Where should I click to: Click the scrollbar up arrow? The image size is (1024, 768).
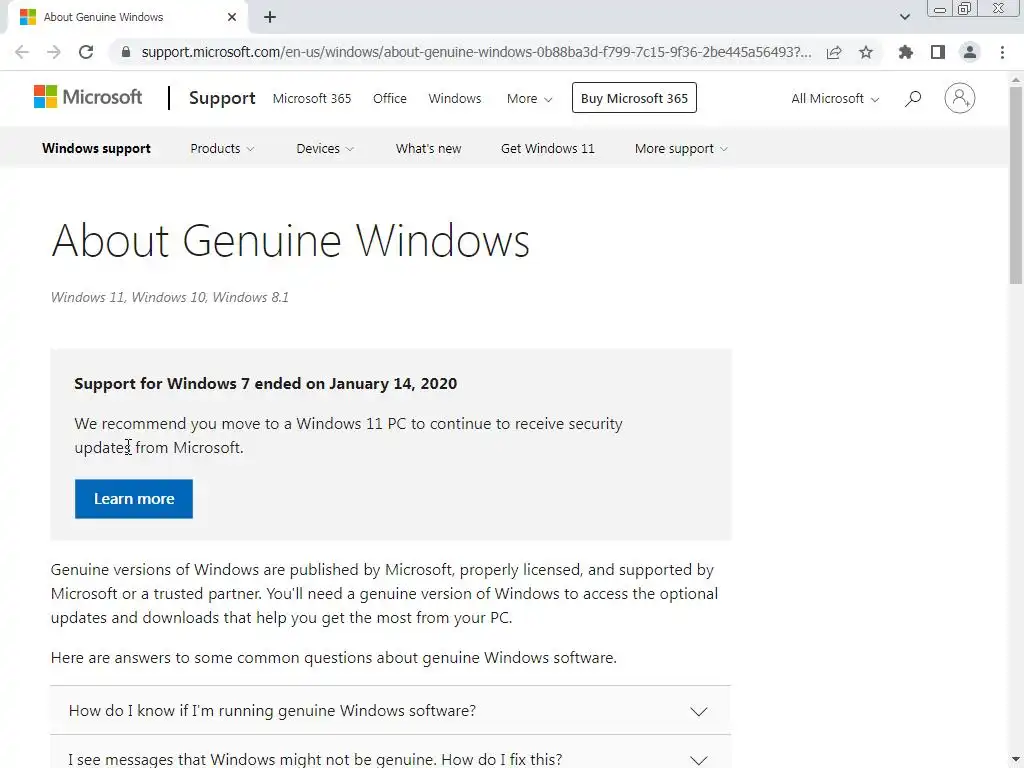[1016, 79]
